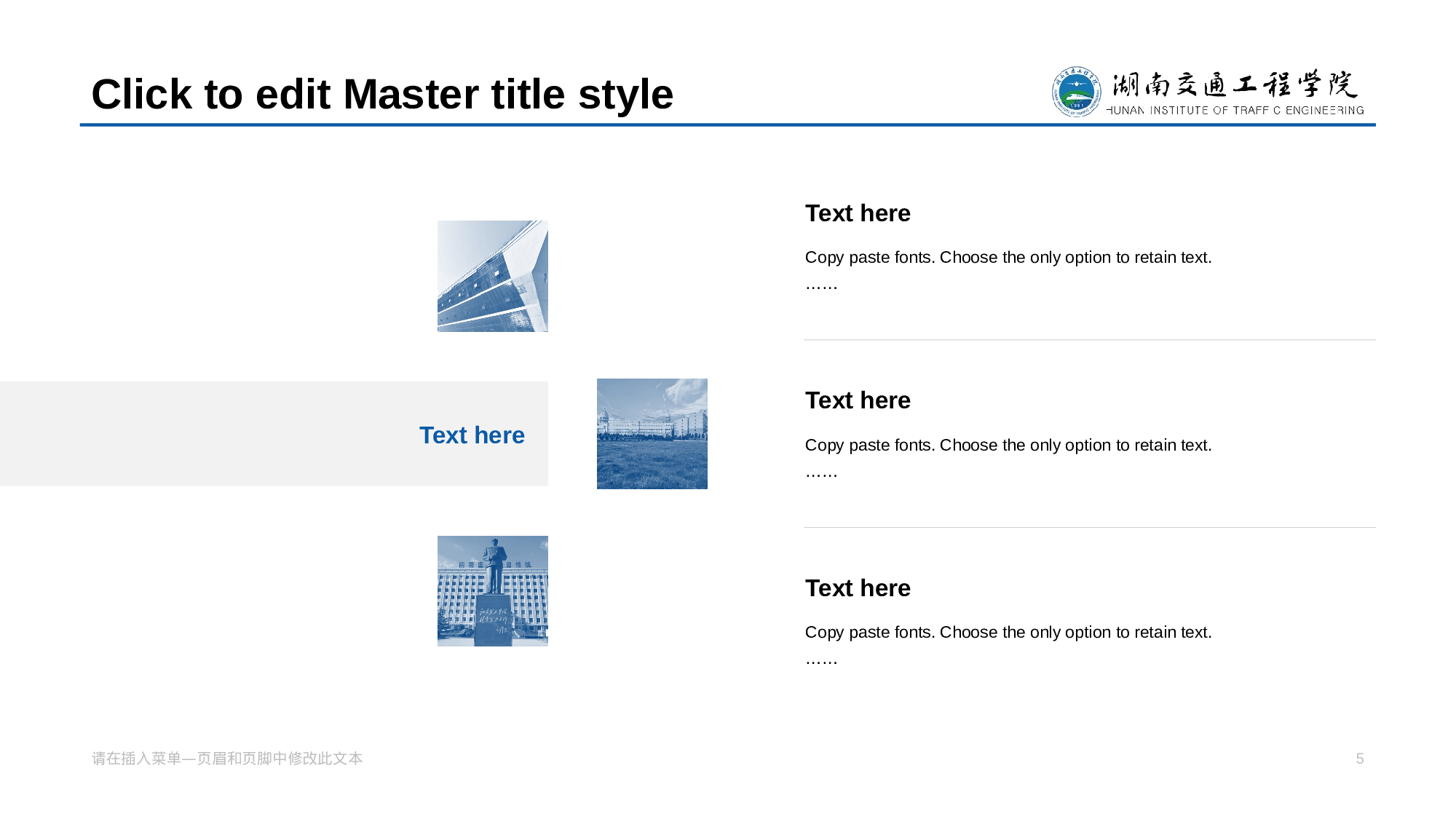The width and height of the screenshot is (1456, 819).
Task: Click the second gray divider line
Action: pos(1089,527)
